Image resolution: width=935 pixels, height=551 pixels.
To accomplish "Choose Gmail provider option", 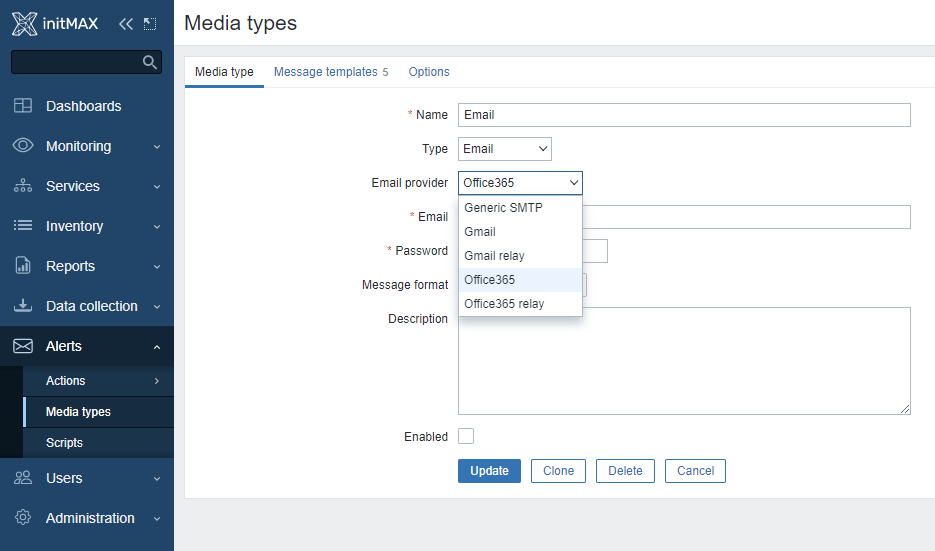I will click(x=520, y=231).
